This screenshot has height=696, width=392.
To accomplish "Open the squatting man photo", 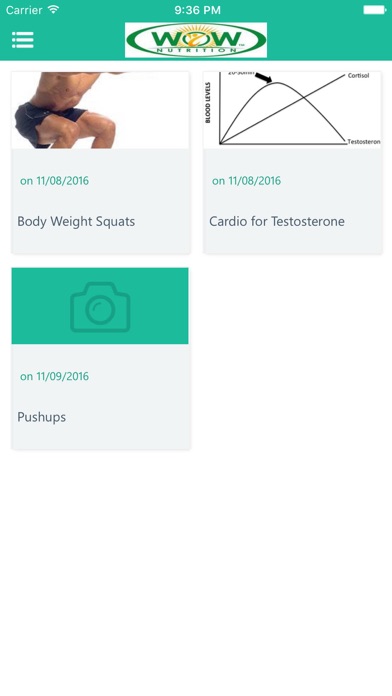I will [100, 110].
